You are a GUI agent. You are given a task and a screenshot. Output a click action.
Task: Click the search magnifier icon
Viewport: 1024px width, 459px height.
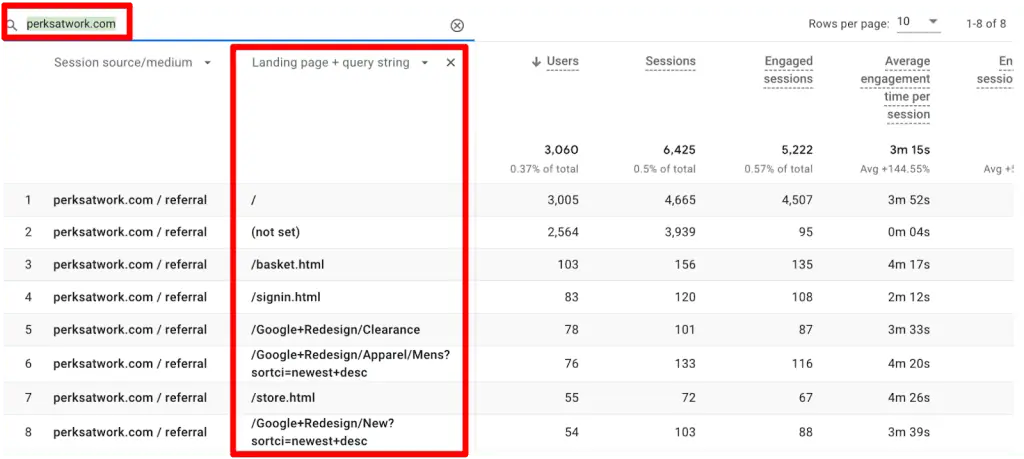(x=11, y=26)
